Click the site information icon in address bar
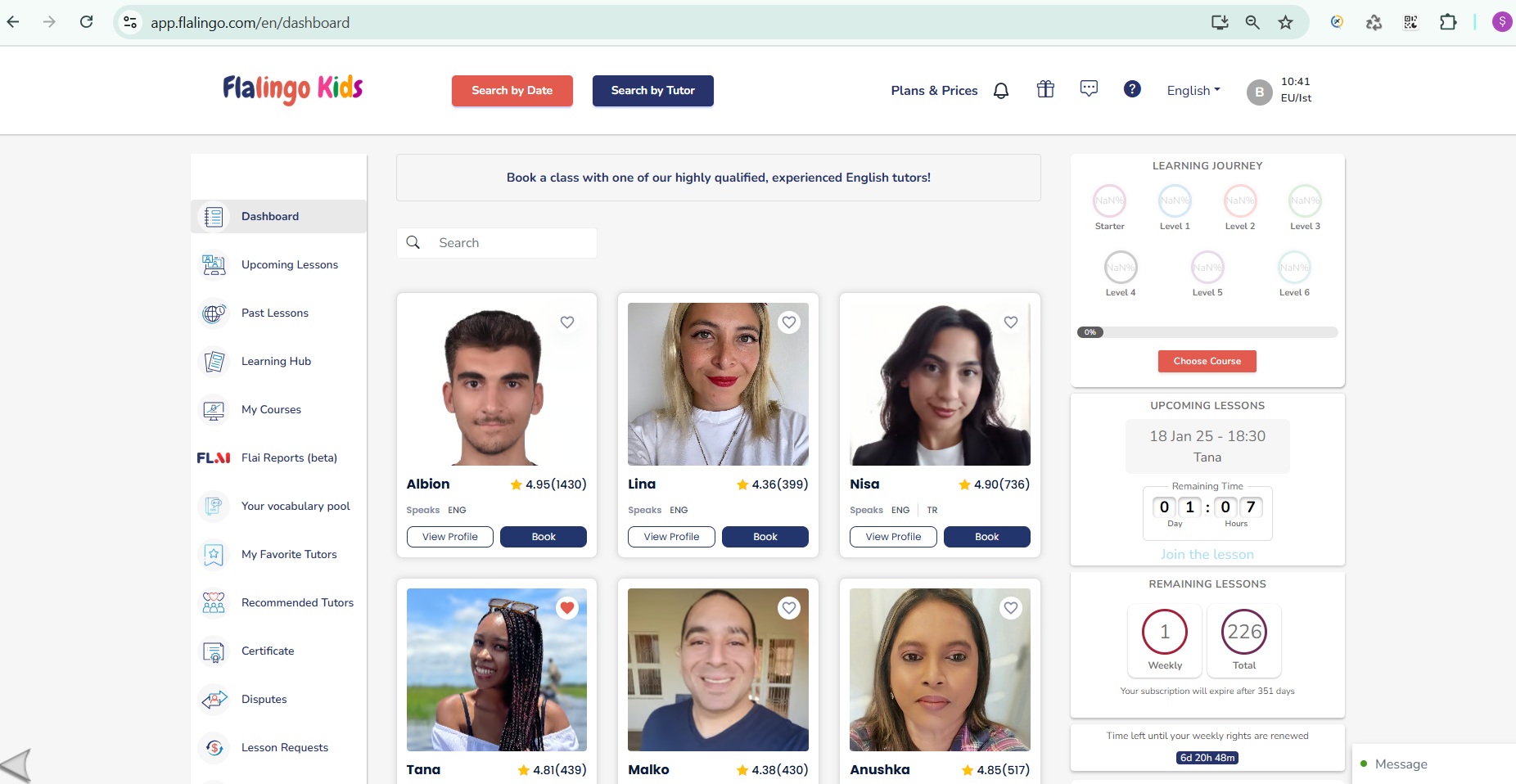This screenshot has height=784, width=1516. (130, 22)
